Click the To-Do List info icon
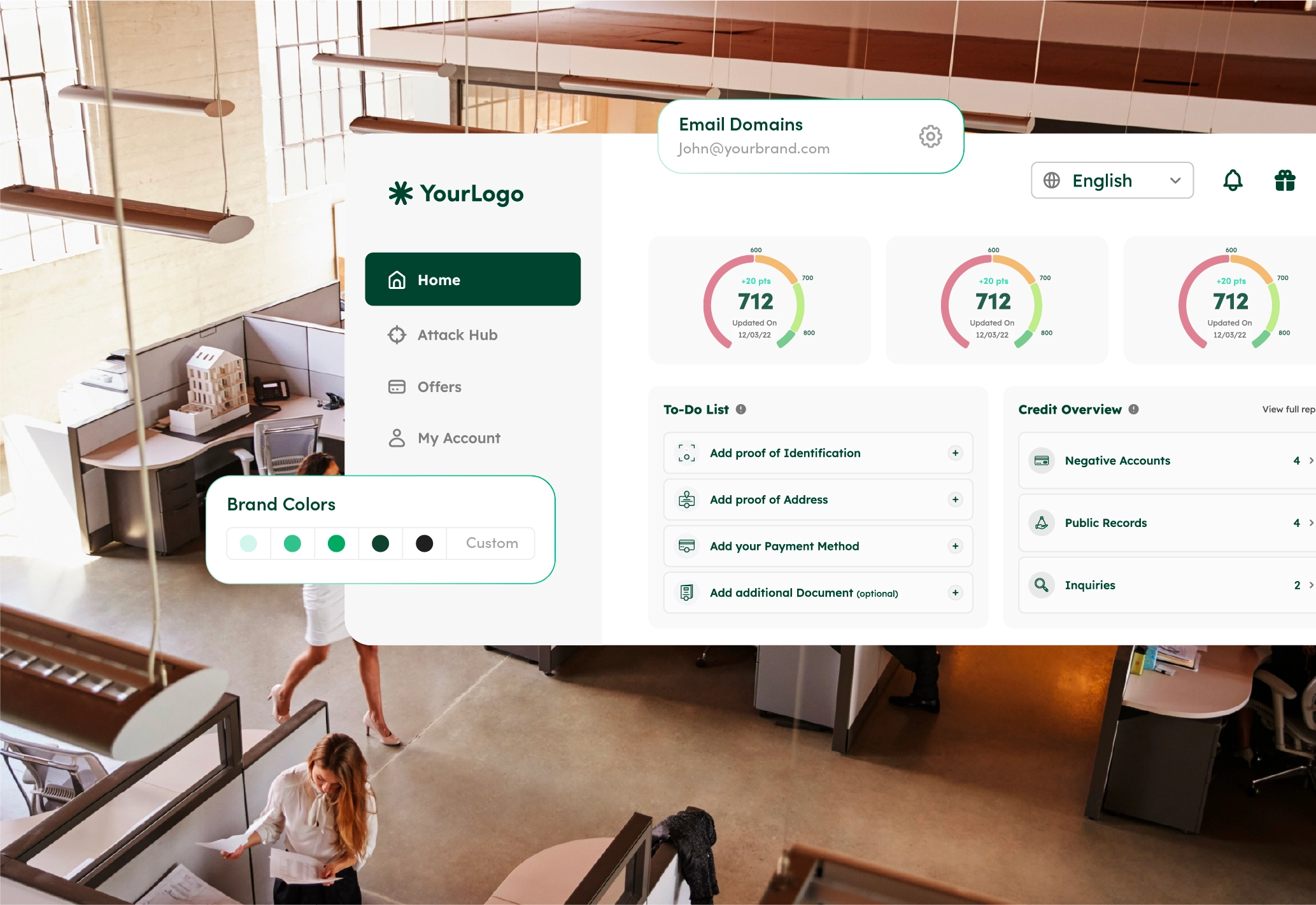Screen dimensions: 1316x905 (x=741, y=409)
